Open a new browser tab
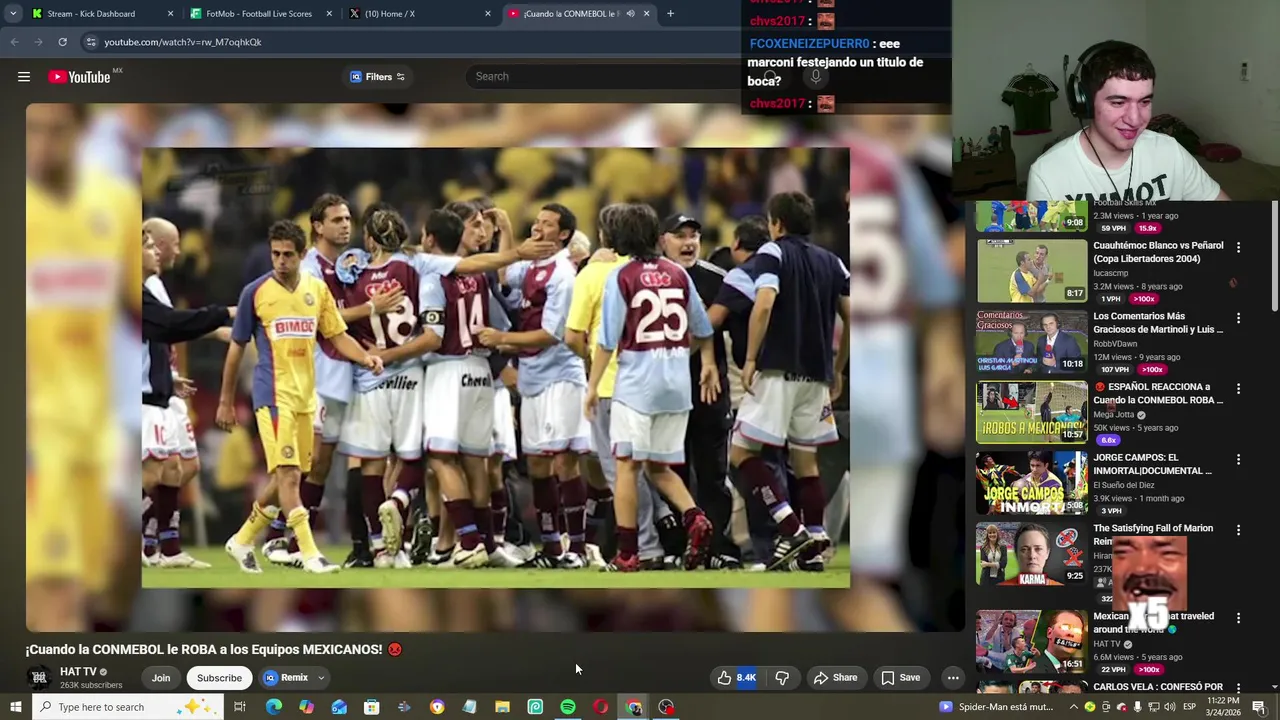Viewport: 1280px width, 720px height. (670, 14)
